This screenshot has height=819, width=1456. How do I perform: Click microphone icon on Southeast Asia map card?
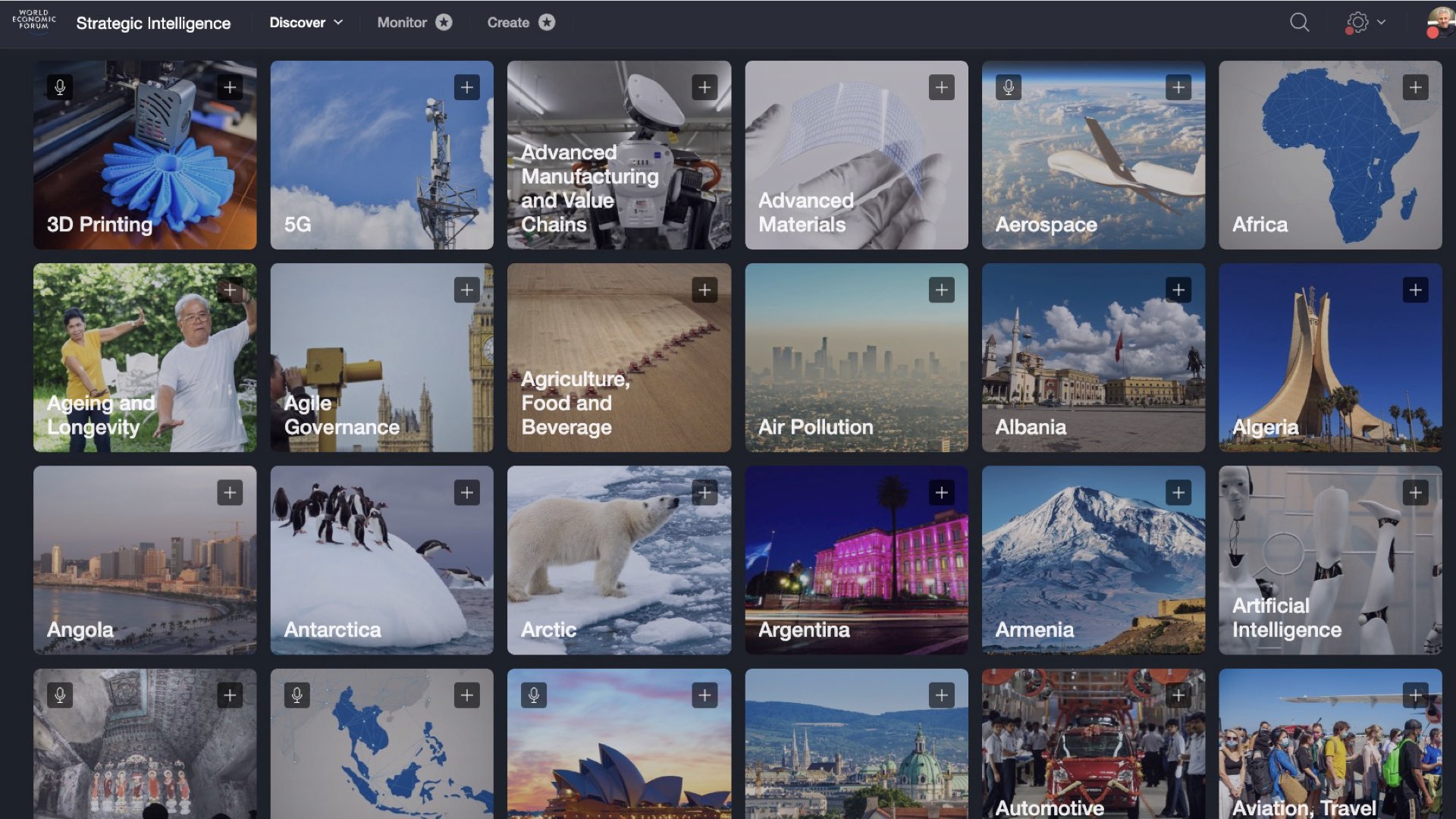point(297,695)
